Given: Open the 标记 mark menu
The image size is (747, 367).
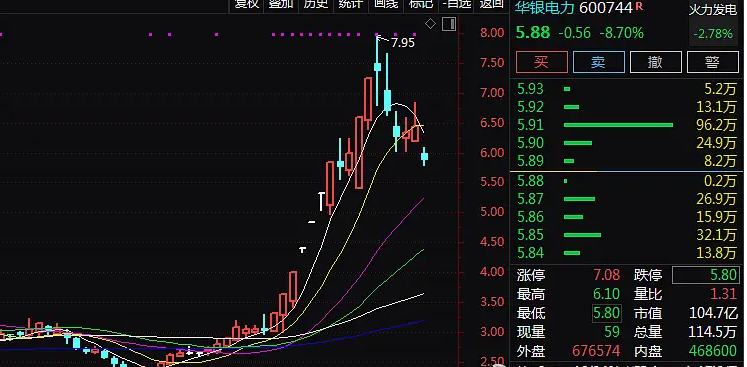Looking at the screenshot, I should click(x=421, y=4).
